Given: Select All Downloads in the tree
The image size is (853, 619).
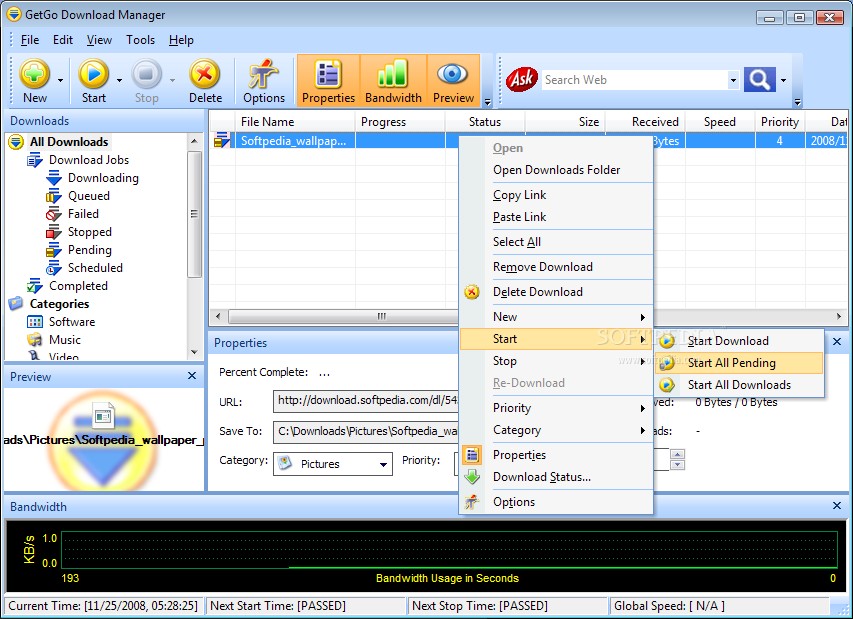Looking at the screenshot, I should coord(69,142).
